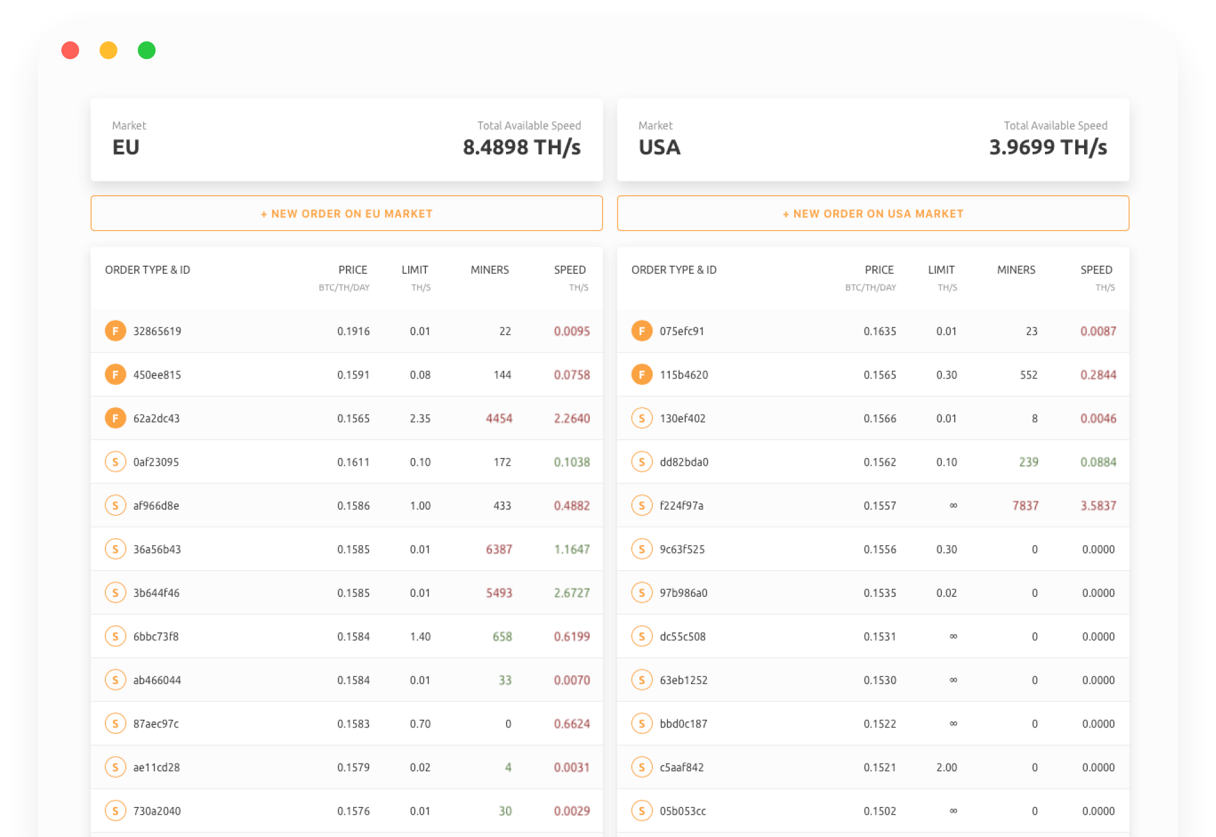Image resolution: width=1216 pixels, height=837 pixels.
Task: Sort the USA table by SPEED column
Action: click(x=1096, y=269)
